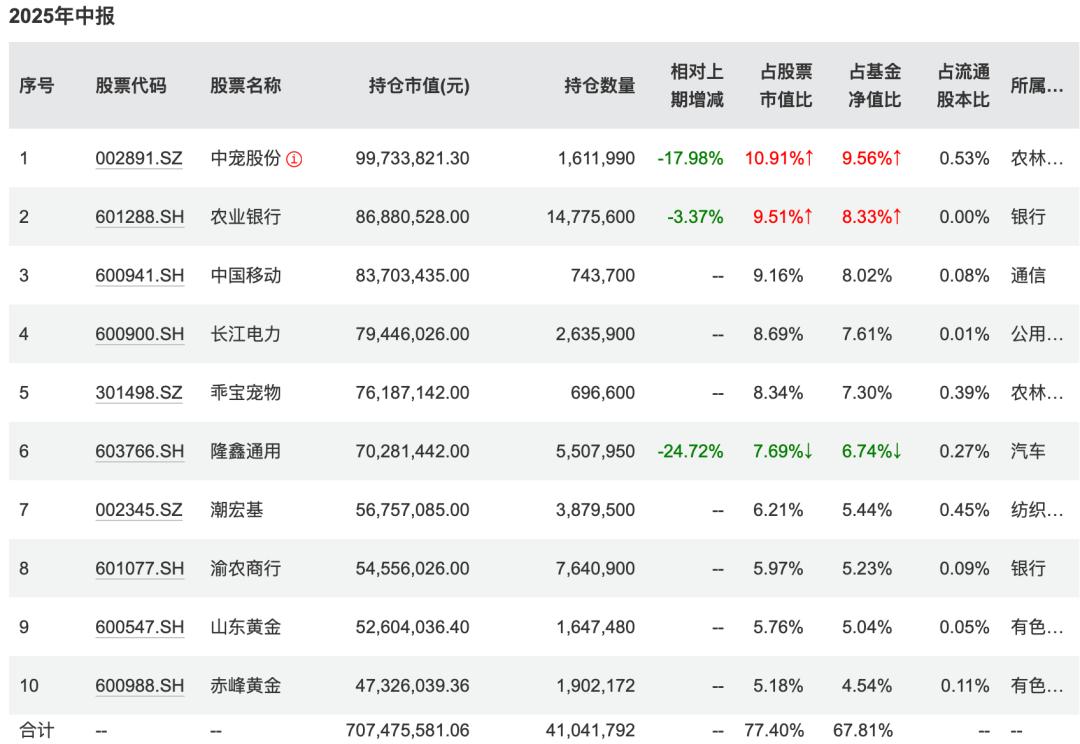The image size is (1080, 744).
Task: Click the 股票名称 column header
Action: click(x=246, y=85)
